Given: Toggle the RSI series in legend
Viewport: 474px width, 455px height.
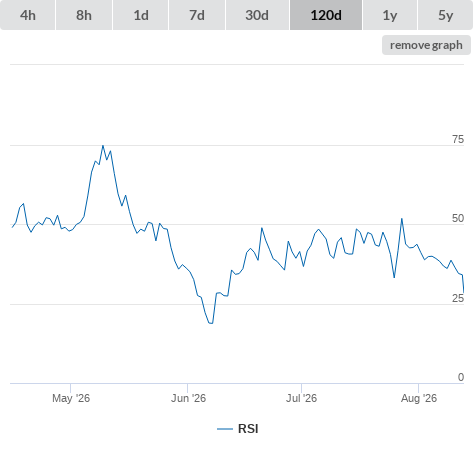Looking at the screenshot, I should point(238,429).
